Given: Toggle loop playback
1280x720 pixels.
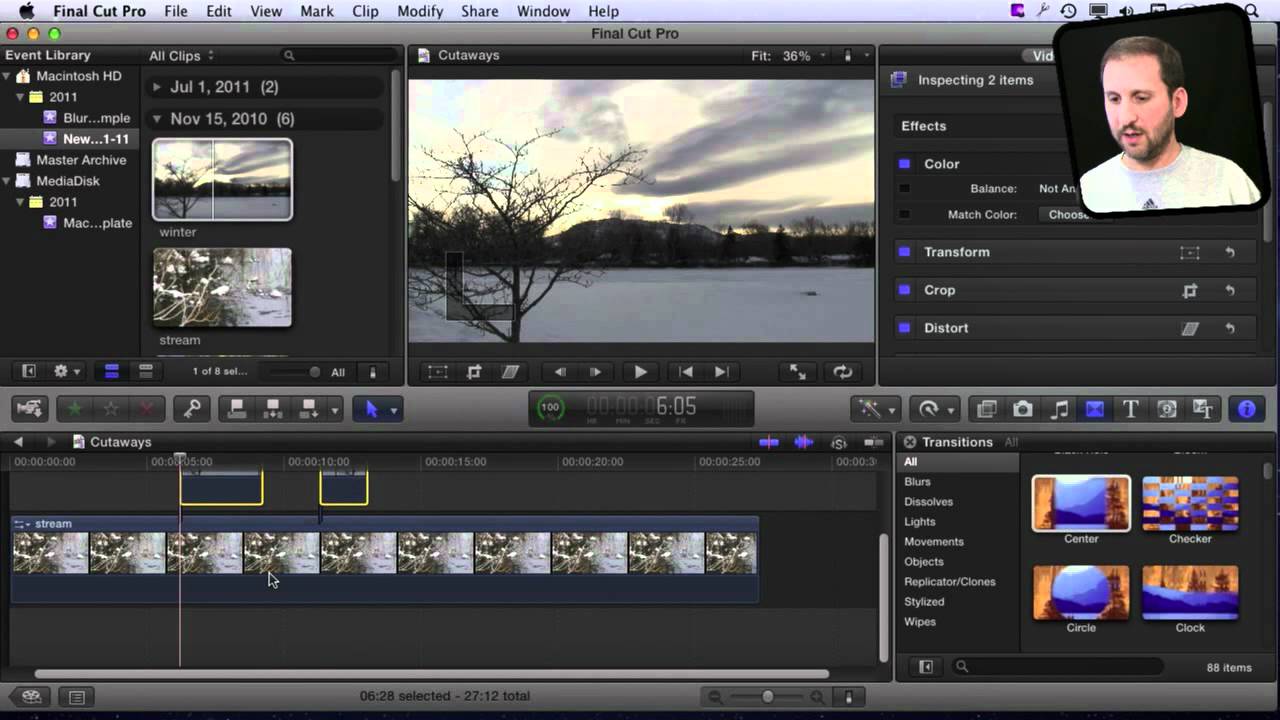Looking at the screenshot, I should click(x=843, y=372).
